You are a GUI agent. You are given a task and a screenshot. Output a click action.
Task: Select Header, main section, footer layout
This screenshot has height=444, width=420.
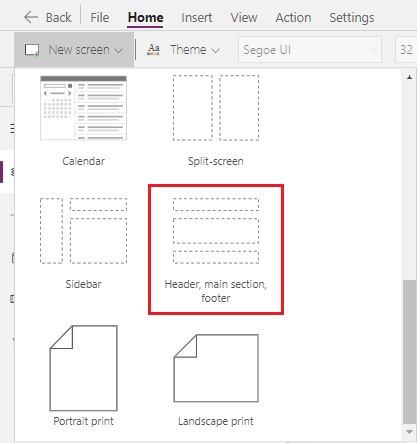click(216, 231)
